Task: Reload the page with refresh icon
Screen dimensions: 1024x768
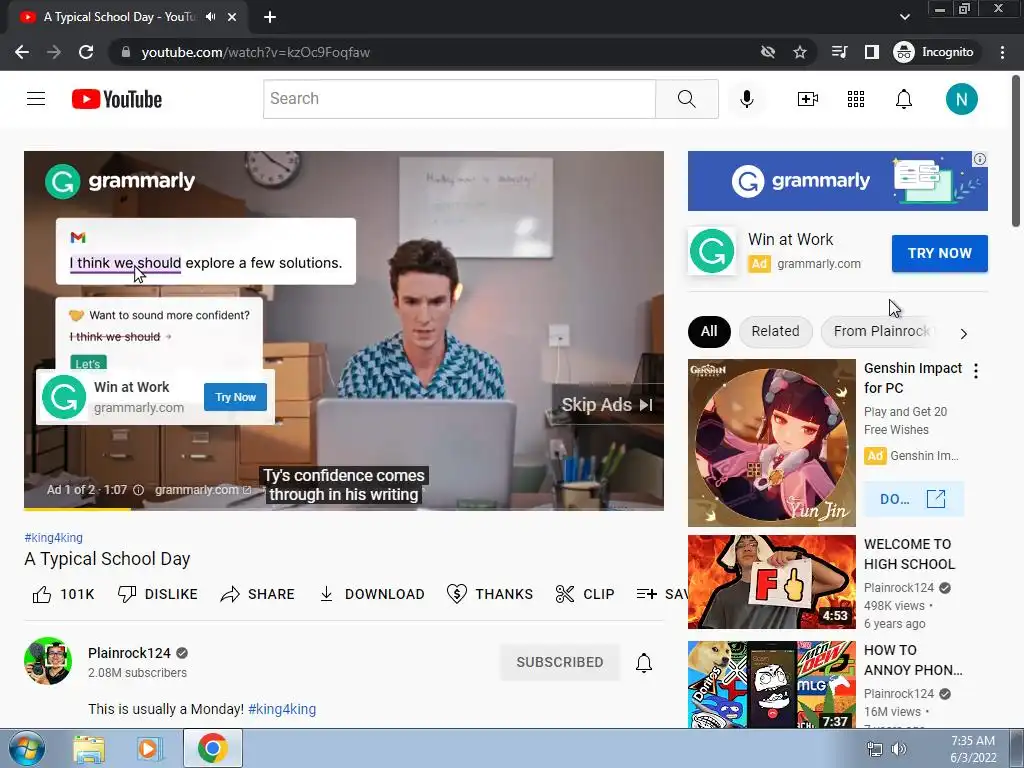Action: (x=86, y=52)
